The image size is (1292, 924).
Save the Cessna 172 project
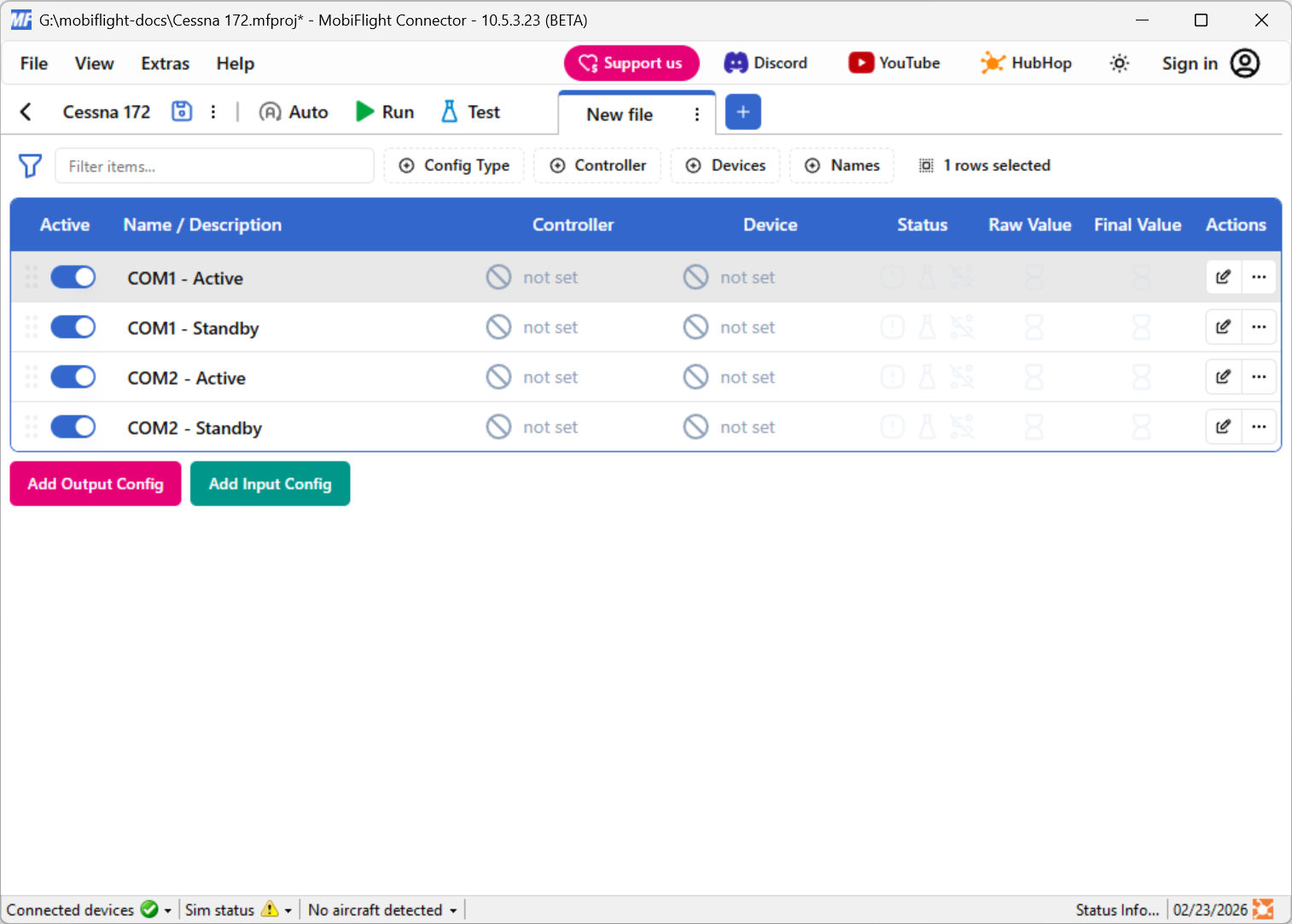tap(181, 111)
